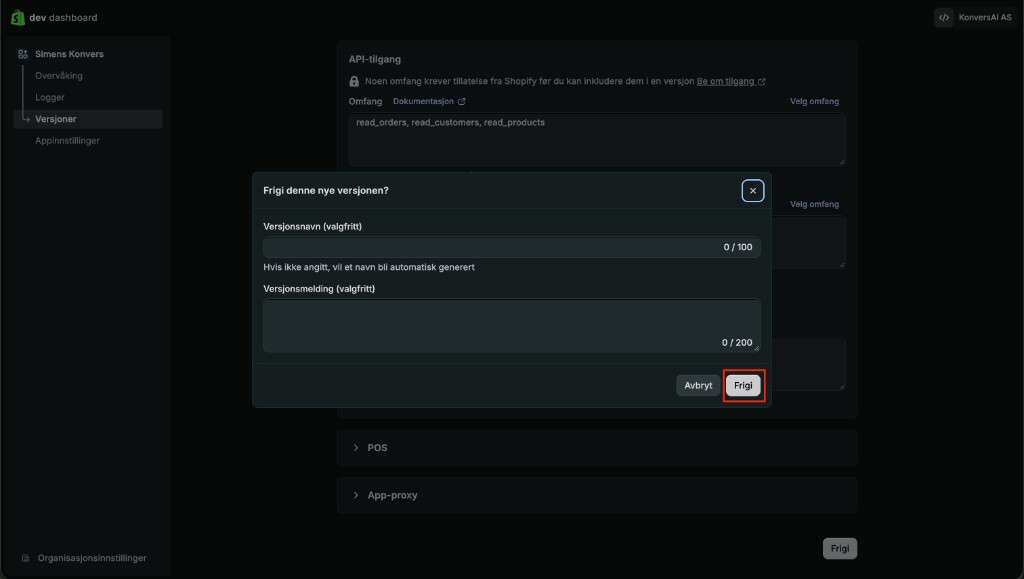Open the Dokumentasjon link
Viewport: 1024px width, 579px height.
pos(428,101)
